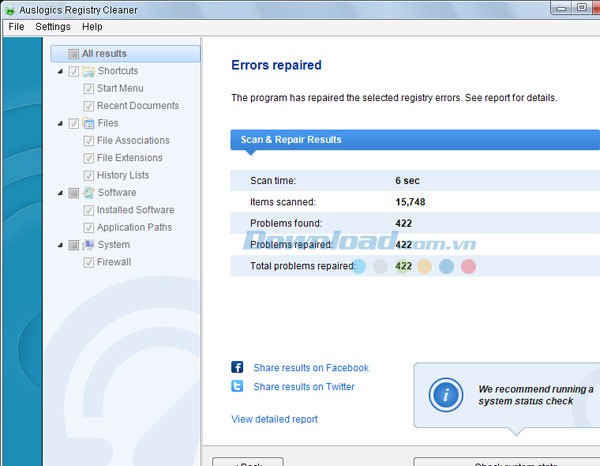Click the Software category icon
Image resolution: width=600 pixels, height=466 pixels.
[88, 192]
